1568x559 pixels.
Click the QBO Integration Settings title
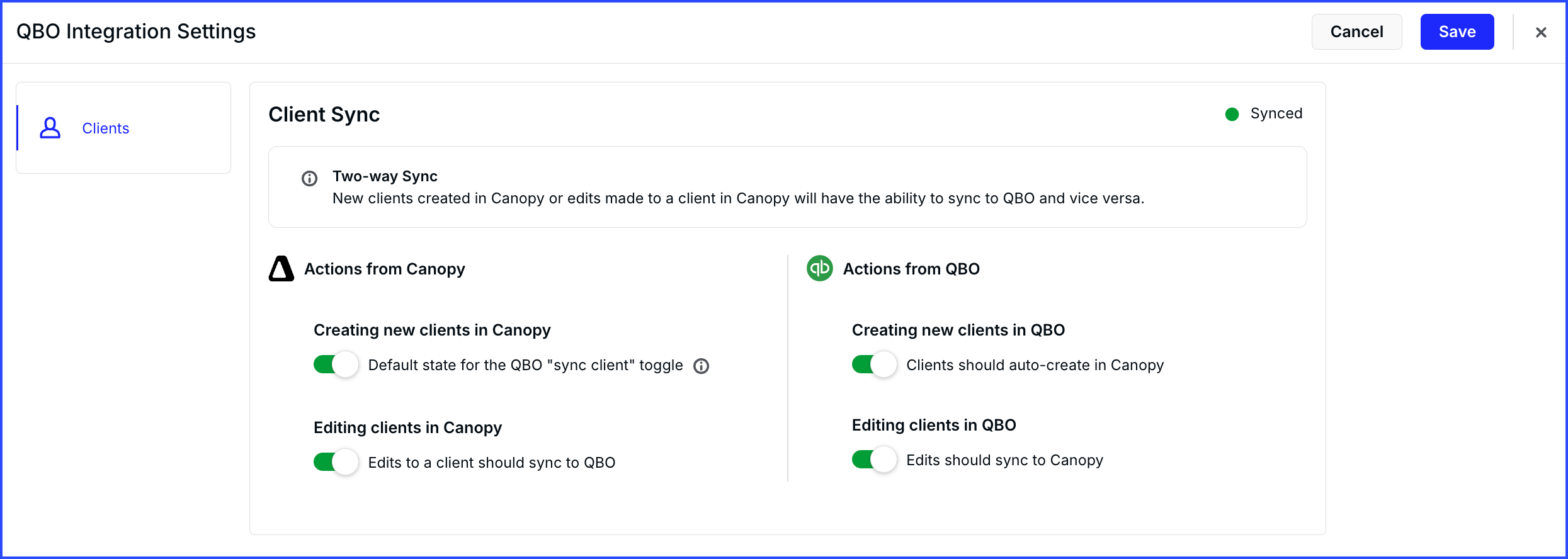(x=136, y=31)
